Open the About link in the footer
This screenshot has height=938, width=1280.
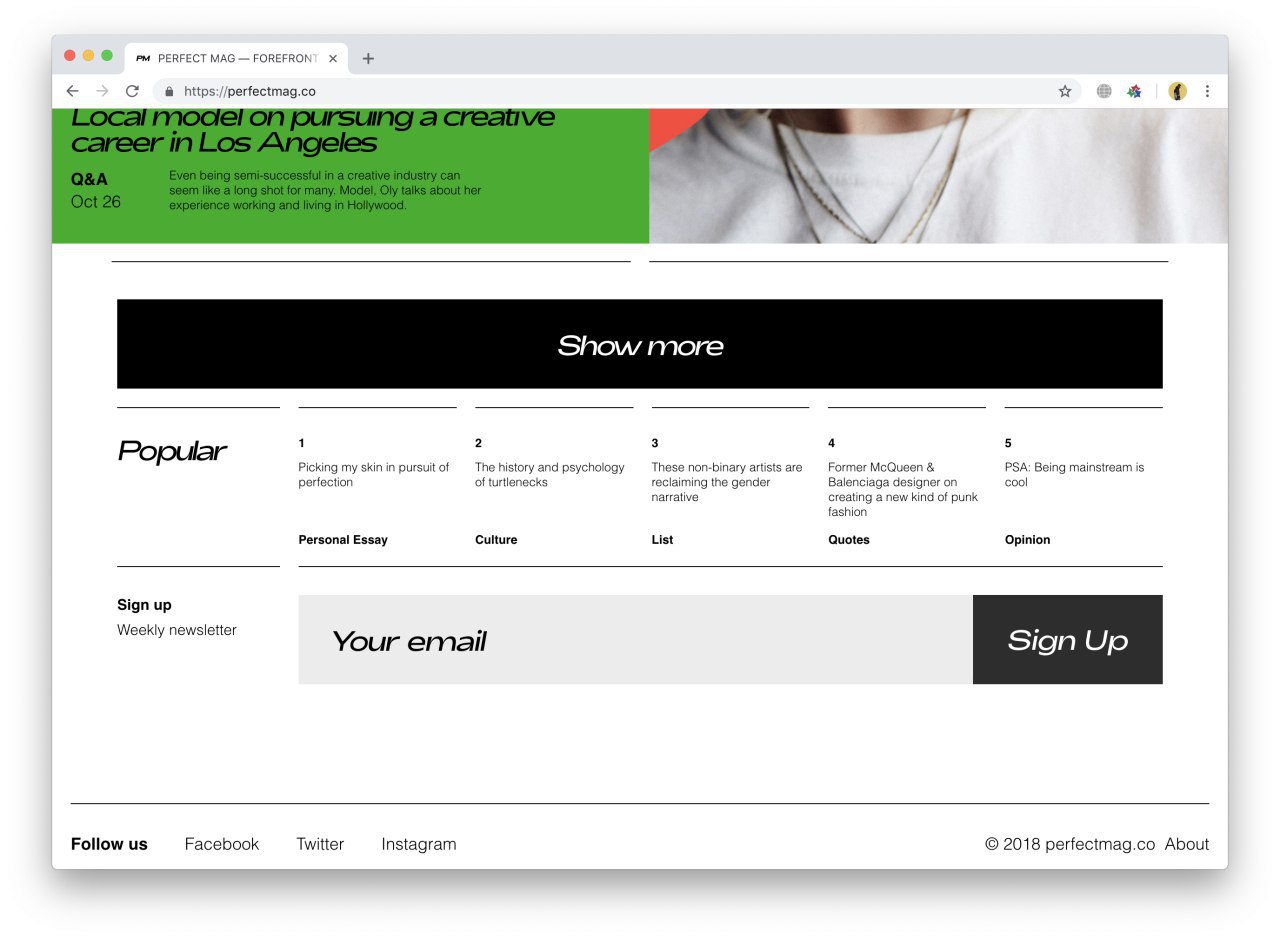[1187, 844]
